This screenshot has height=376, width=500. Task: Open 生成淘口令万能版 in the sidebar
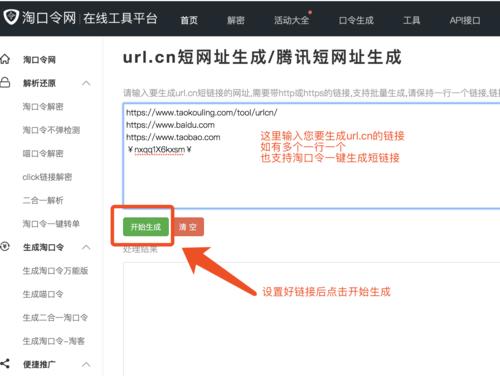coord(55,271)
